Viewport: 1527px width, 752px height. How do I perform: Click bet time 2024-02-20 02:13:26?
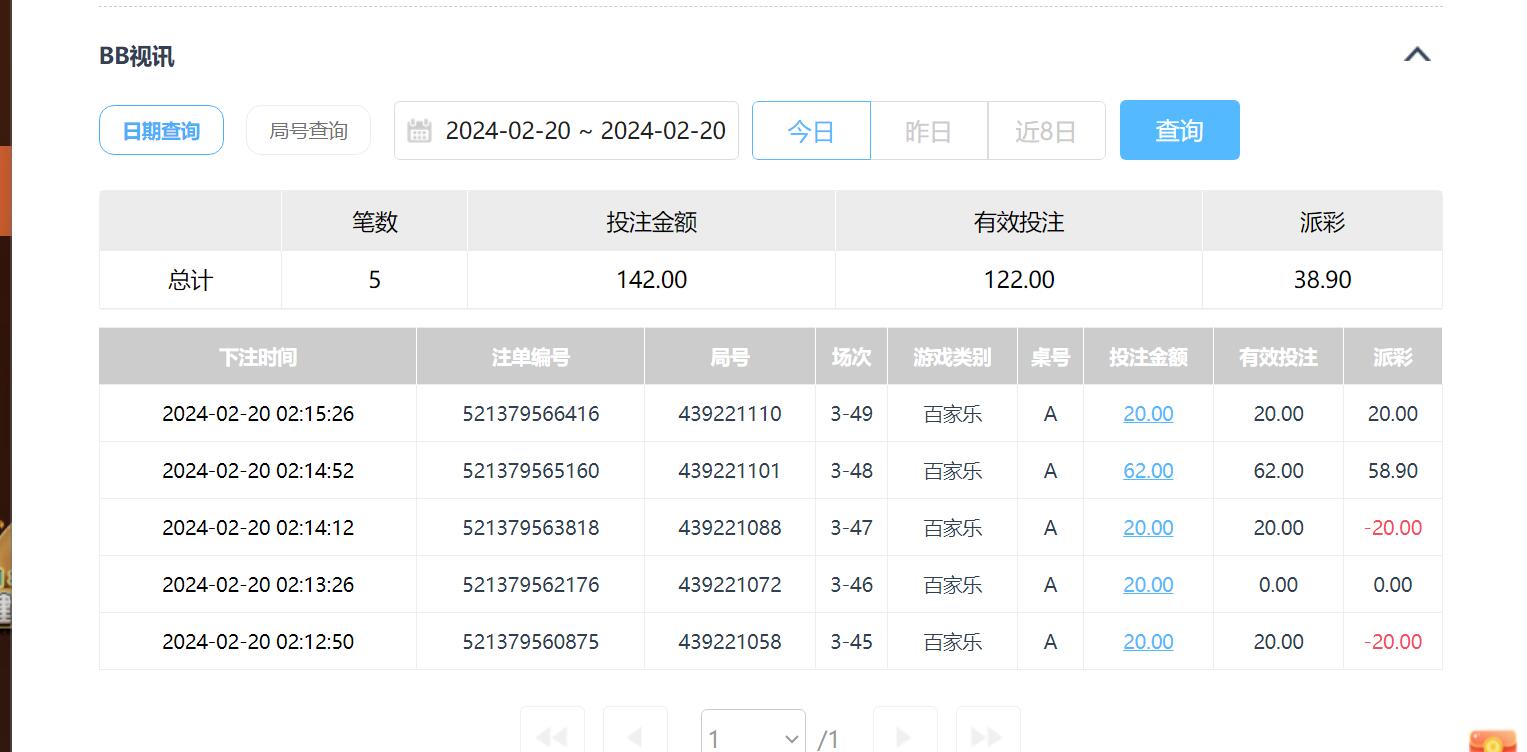pos(258,584)
